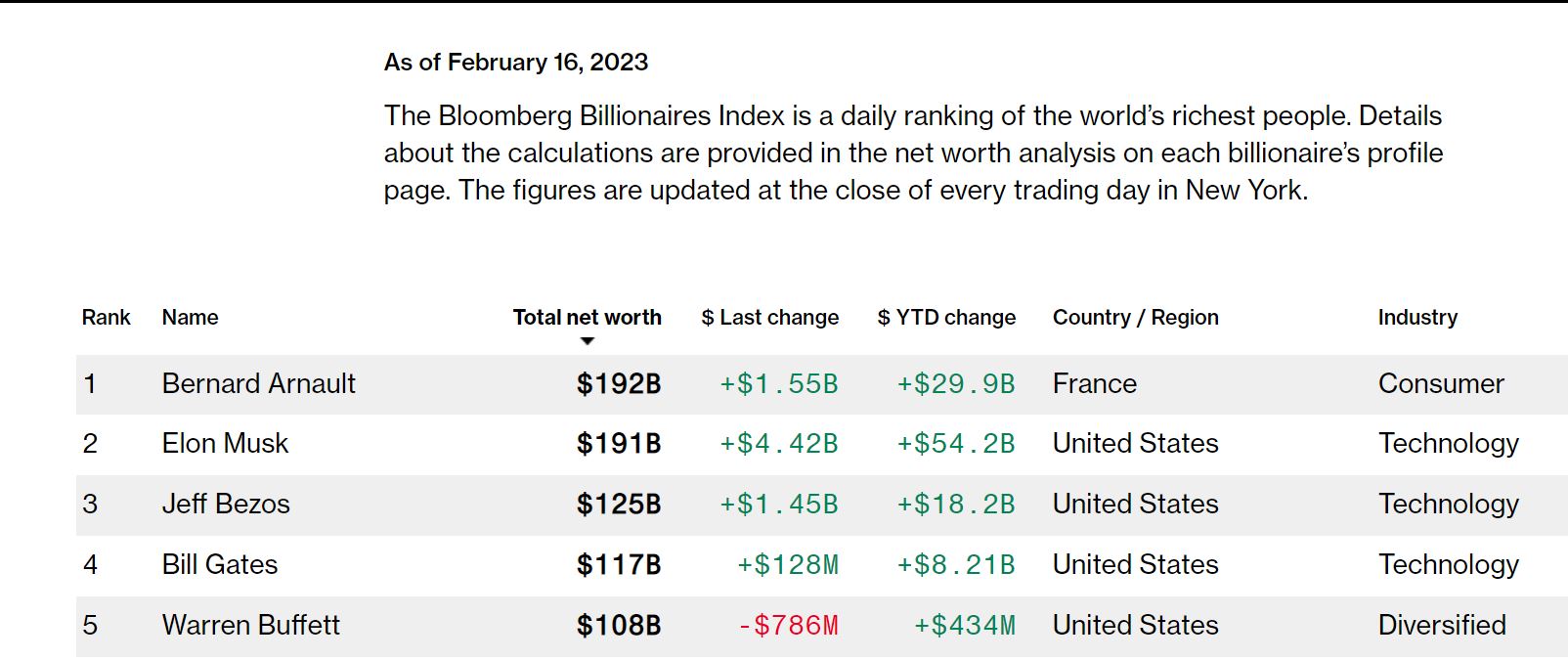Click the Rank column header
Screen dimensions: 1568x660
(x=106, y=317)
